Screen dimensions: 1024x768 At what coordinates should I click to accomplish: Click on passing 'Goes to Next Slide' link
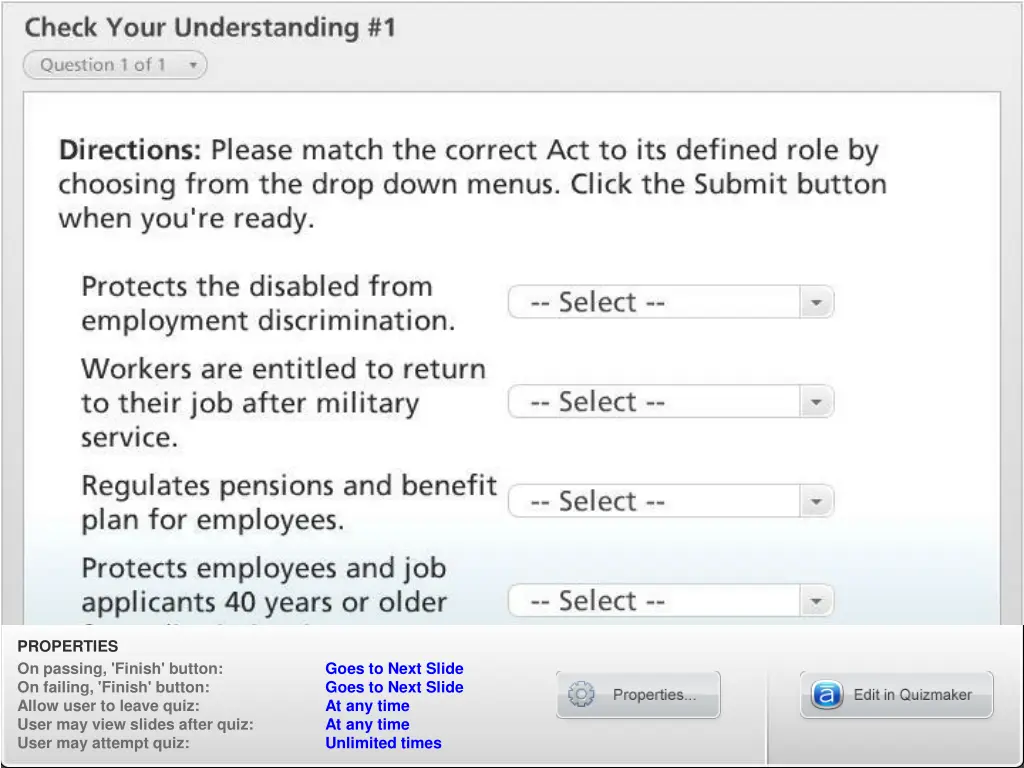click(394, 668)
